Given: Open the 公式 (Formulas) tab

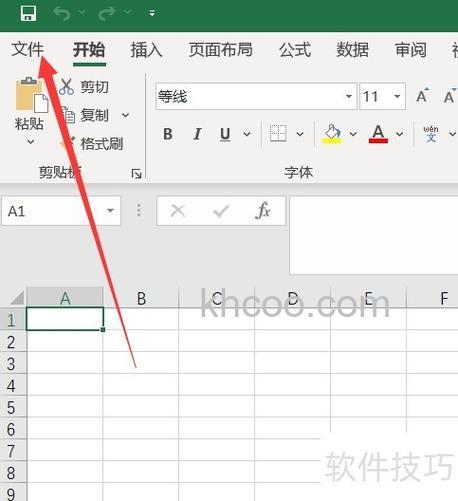Looking at the screenshot, I should pos(295,50).
